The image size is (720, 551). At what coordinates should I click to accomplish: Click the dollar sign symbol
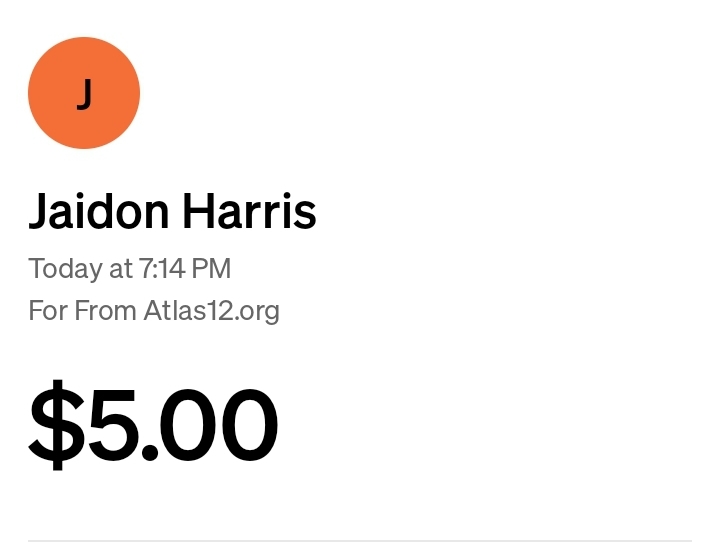57,425
